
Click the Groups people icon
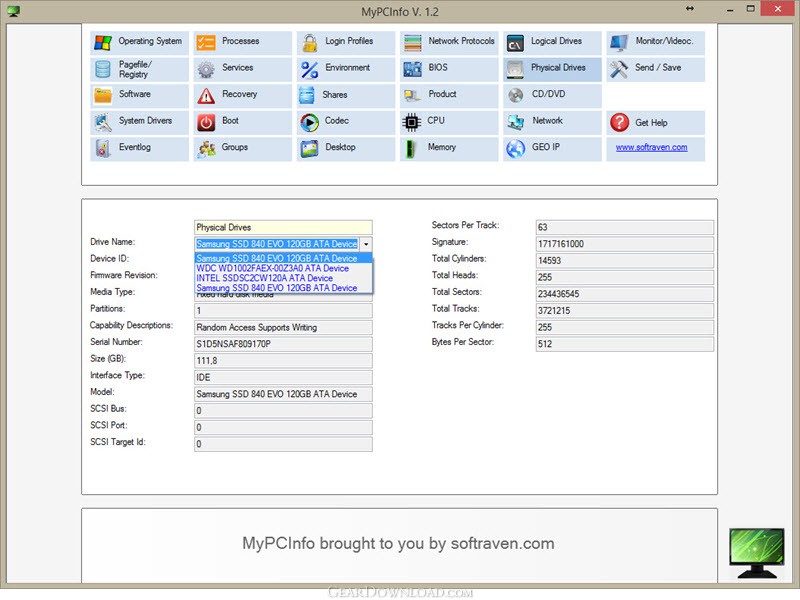(207, 148)
